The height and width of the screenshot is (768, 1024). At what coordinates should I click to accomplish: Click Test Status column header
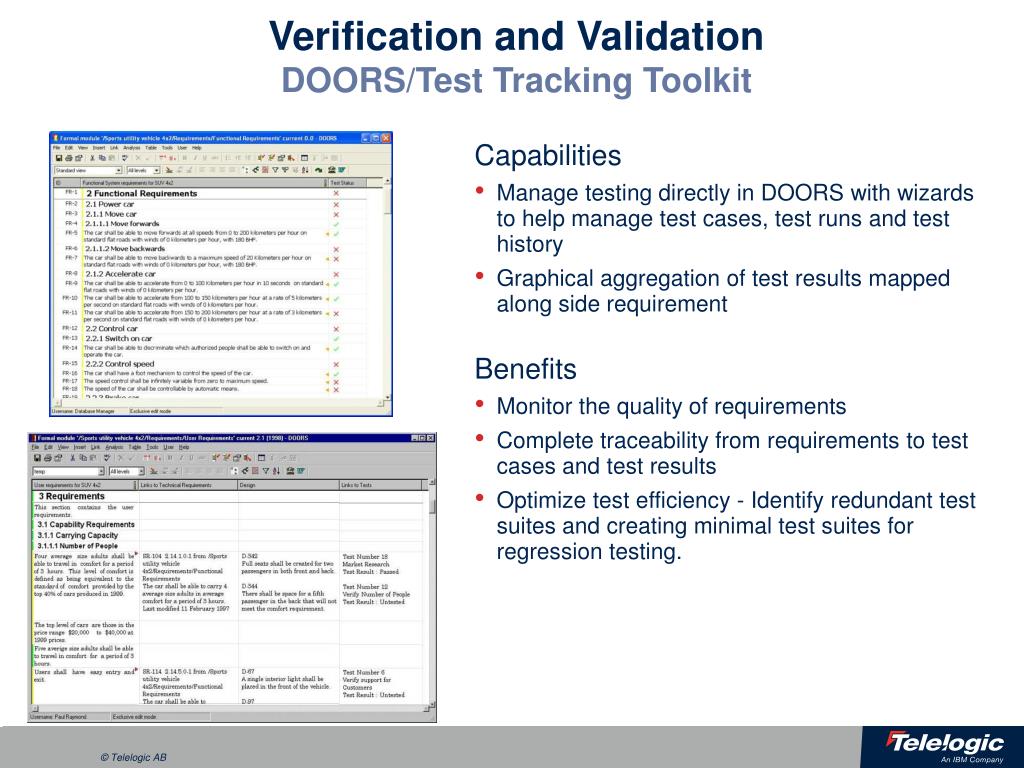pyautogui.click(x=346, y=183)
